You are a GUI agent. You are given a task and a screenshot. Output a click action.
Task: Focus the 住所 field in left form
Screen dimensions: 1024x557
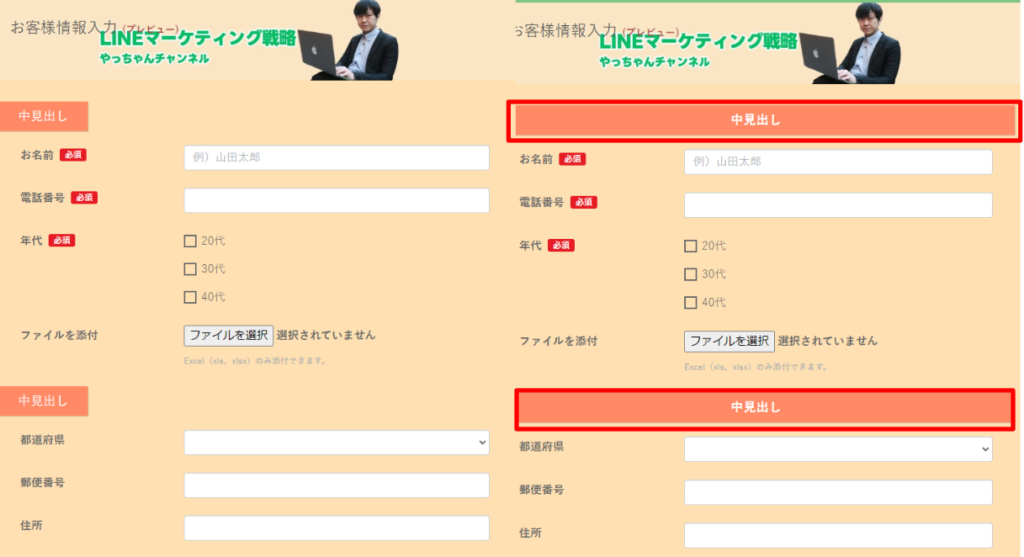pyautogui.click(x=336, y=528)
